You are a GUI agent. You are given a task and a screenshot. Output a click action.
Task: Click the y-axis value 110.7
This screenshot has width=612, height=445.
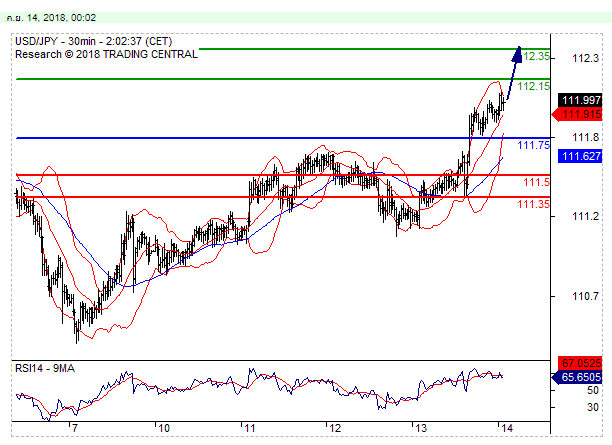click(x=585, y=296)
